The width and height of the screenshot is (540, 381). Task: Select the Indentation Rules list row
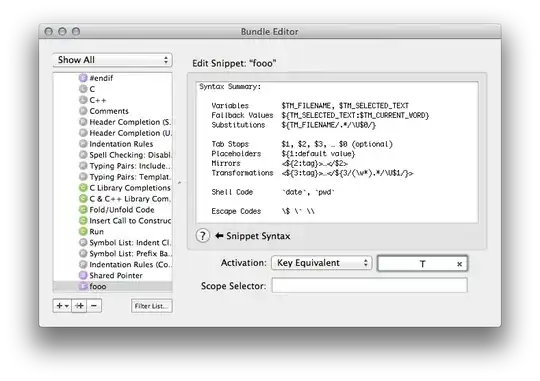pos(113,144)
